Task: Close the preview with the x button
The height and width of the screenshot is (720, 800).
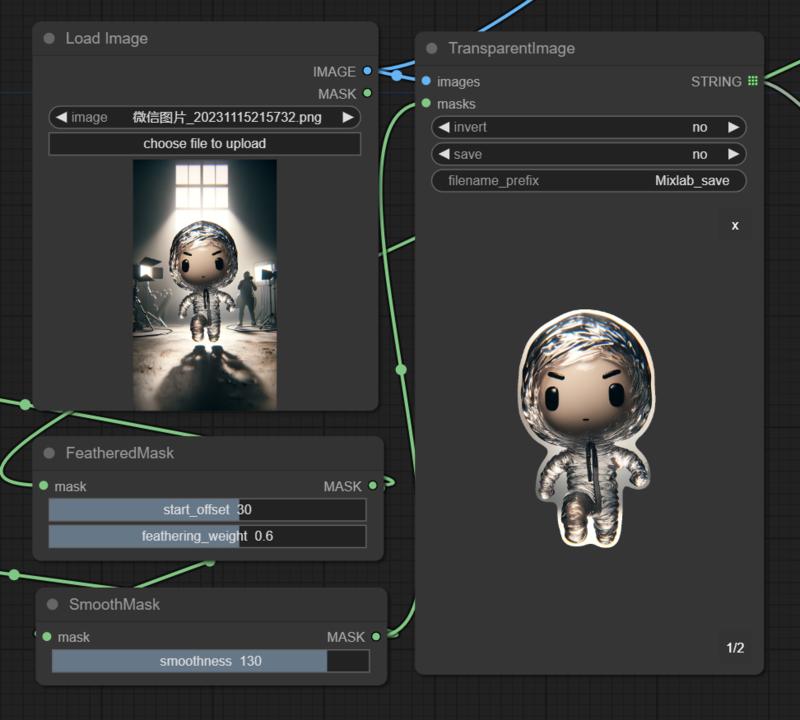Action: pyautogui.click(x=735, y=225)
